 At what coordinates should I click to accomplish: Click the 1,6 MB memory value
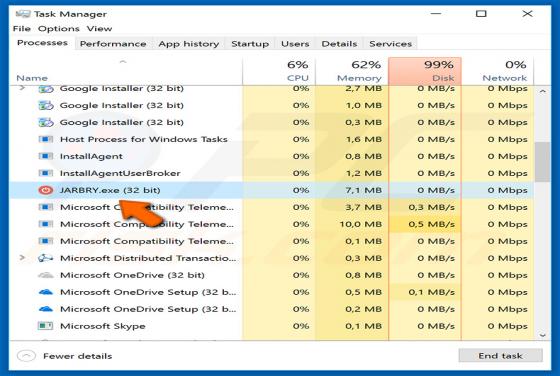coord(364,139)
